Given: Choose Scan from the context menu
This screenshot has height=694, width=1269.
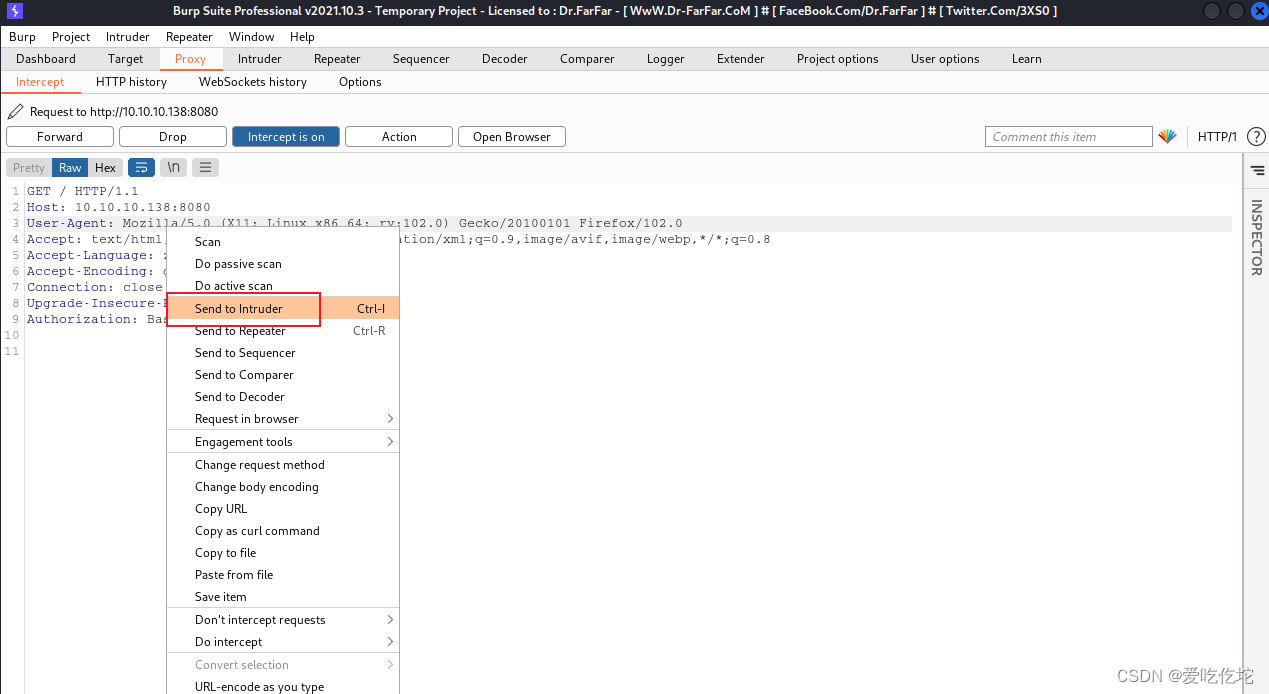Looking at the screenshot, I should (x=283, y=242).
